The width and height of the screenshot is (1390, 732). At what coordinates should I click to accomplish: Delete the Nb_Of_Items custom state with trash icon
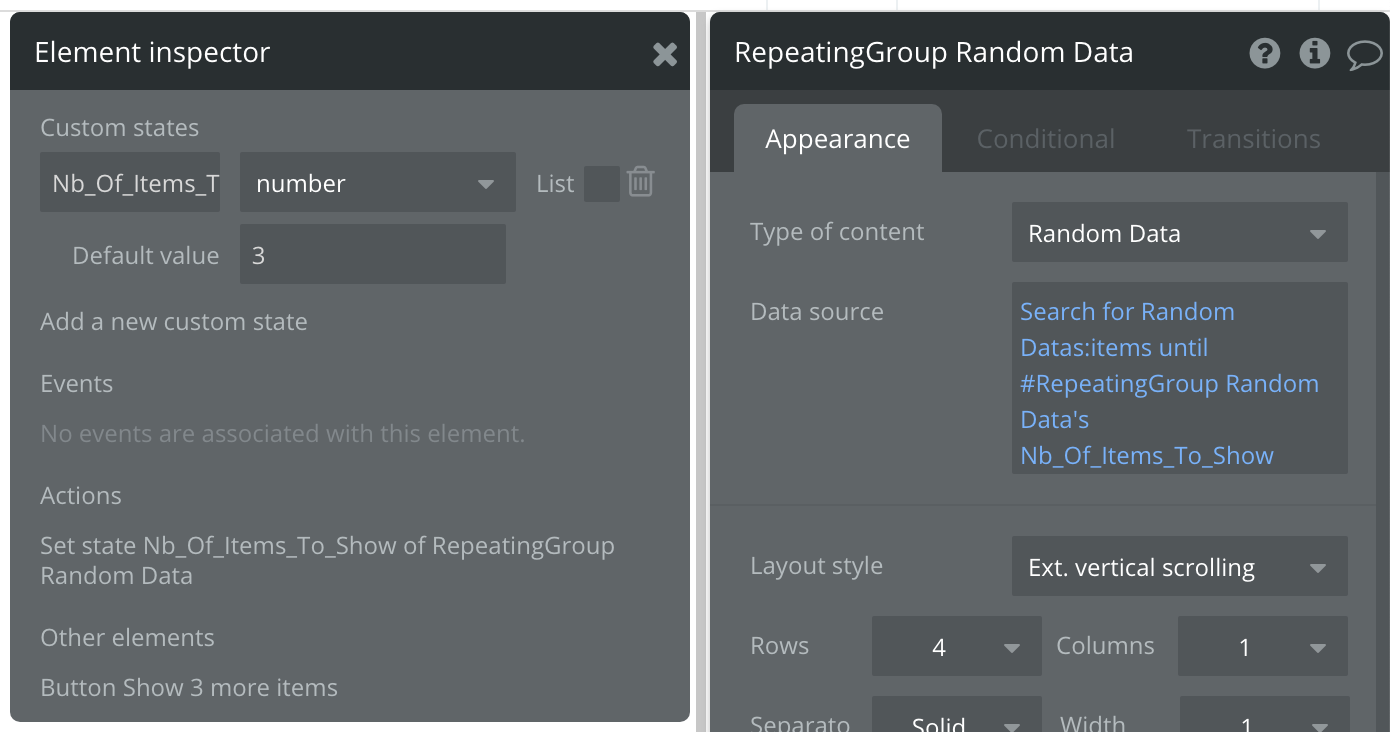(x=641, y=182)
